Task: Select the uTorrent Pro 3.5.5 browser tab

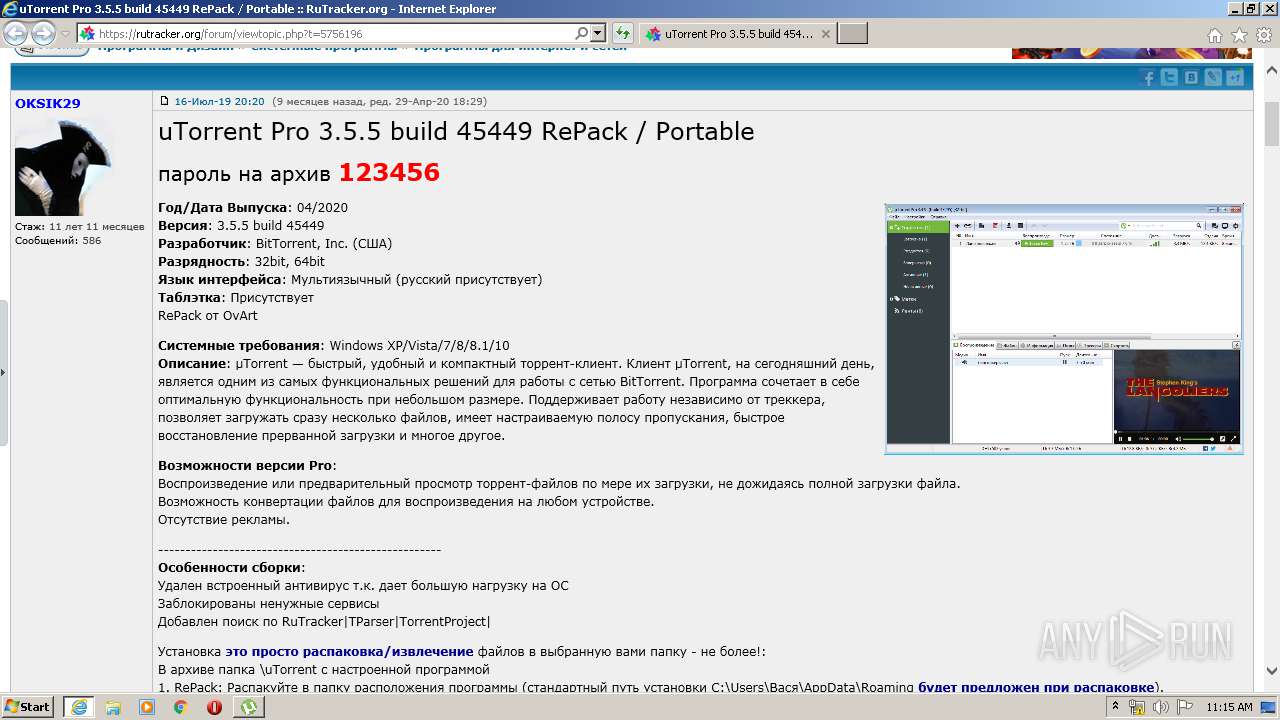Action: click(x=738, y=34)
